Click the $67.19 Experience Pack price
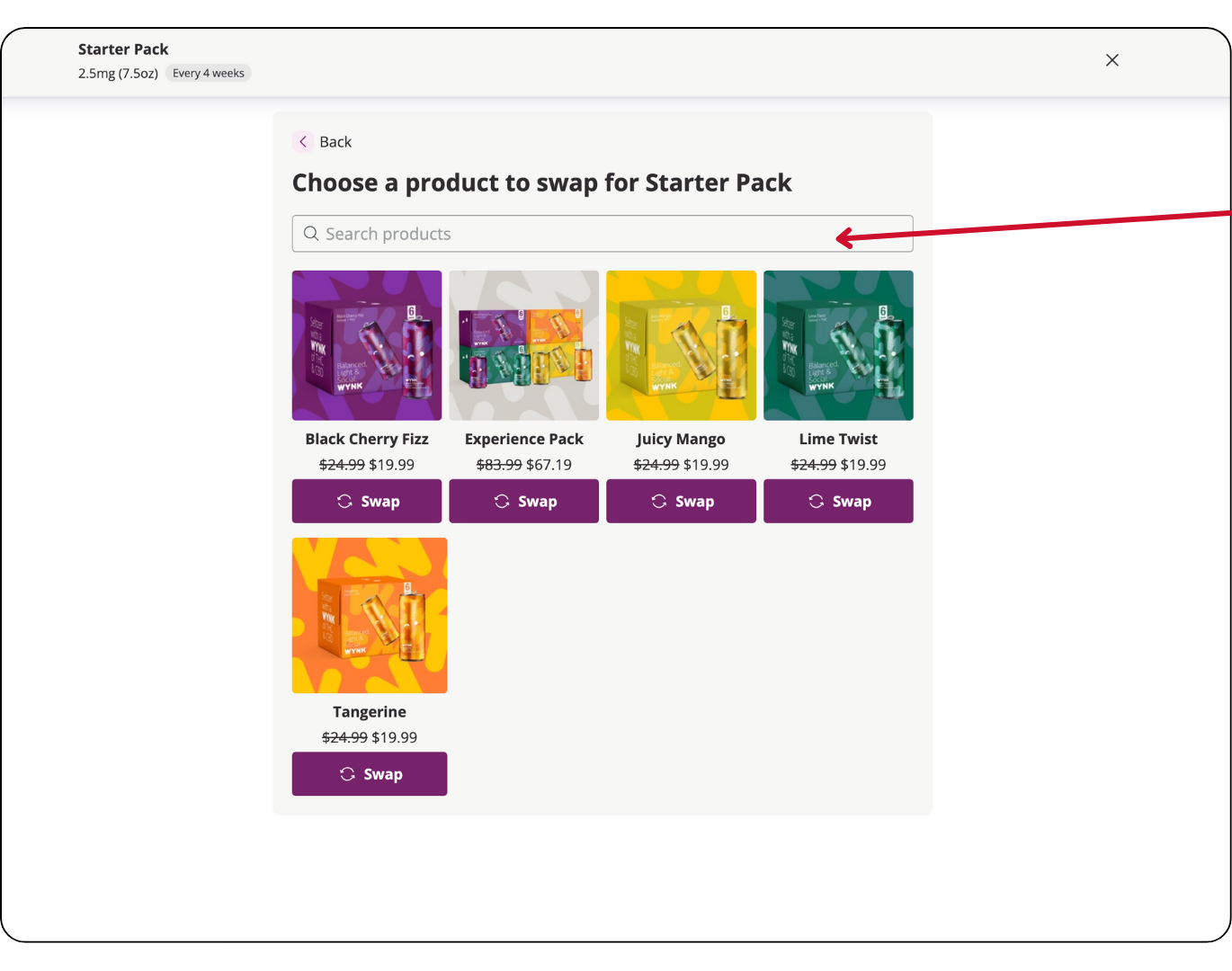Screen dimensions: 1232x971 point(549,465)
